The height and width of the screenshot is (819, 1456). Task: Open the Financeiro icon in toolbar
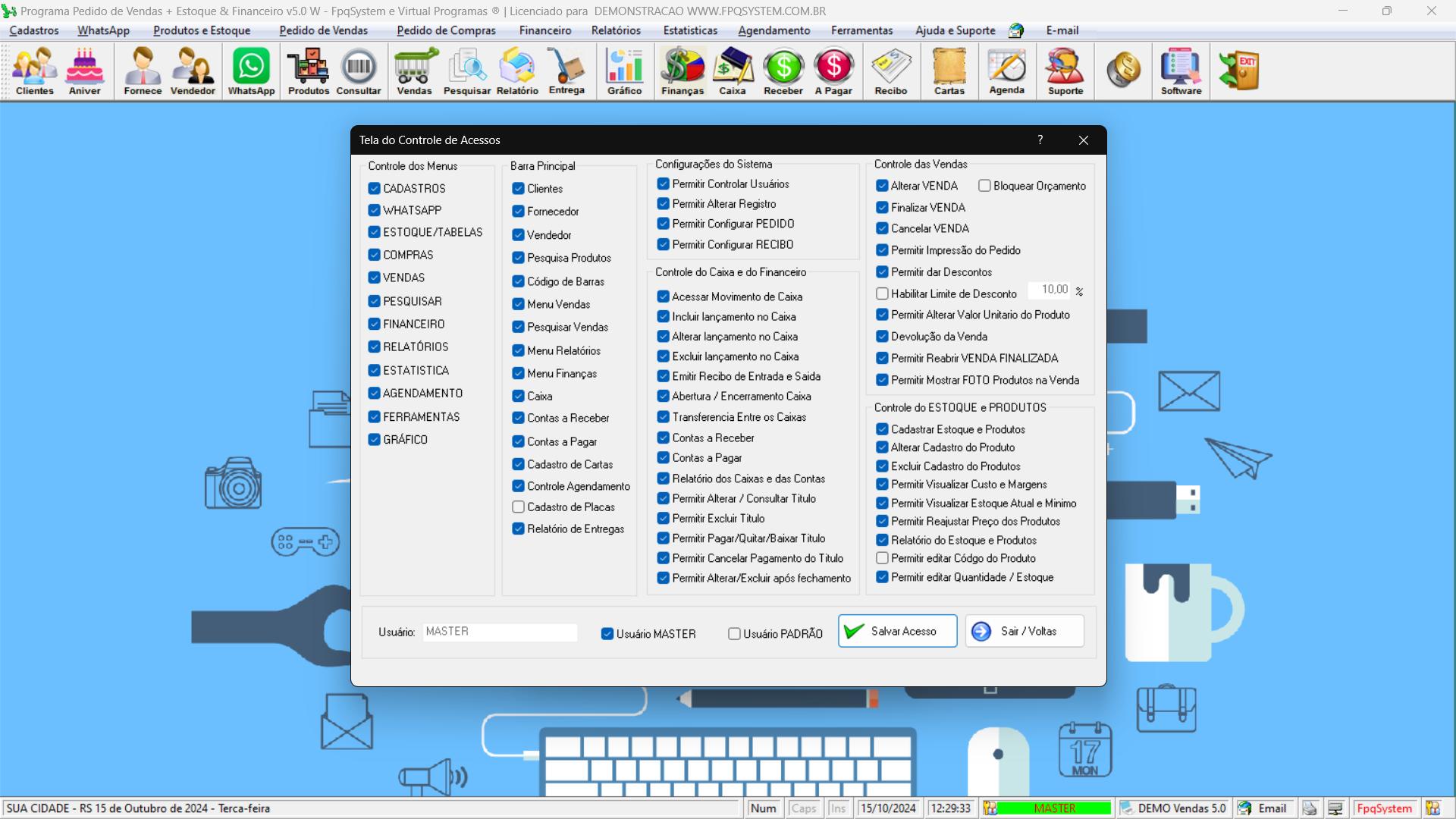click(682, 74)
